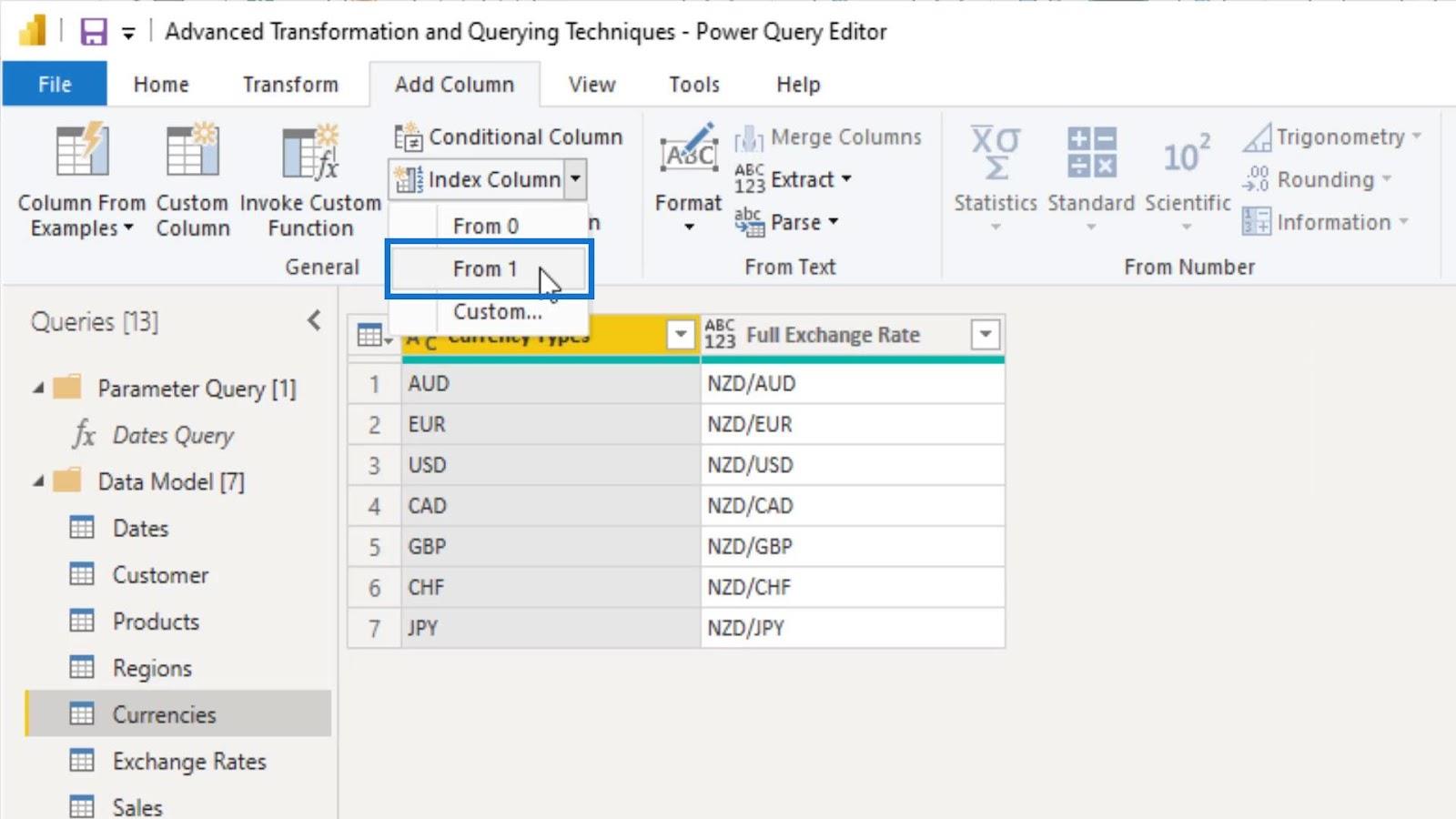Click the AUD cell
The width and height of the screenshot is (1456, 819).
pyautogui.click(x=551, y=384)
